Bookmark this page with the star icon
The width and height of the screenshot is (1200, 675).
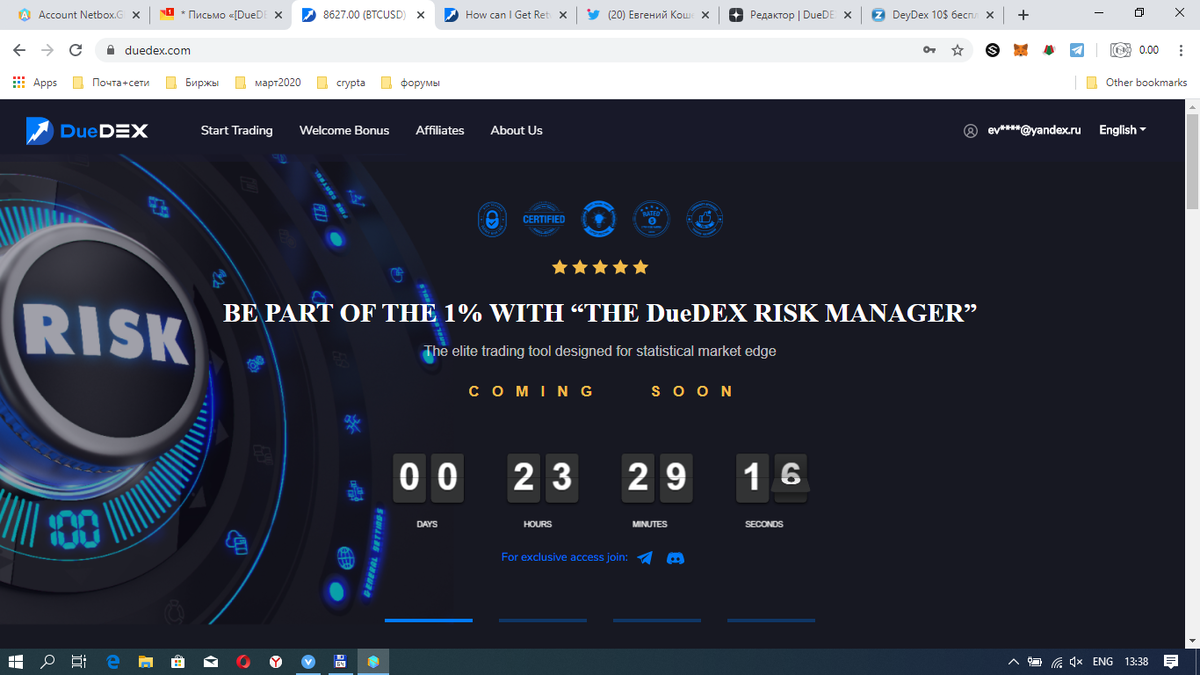point(957,50)
